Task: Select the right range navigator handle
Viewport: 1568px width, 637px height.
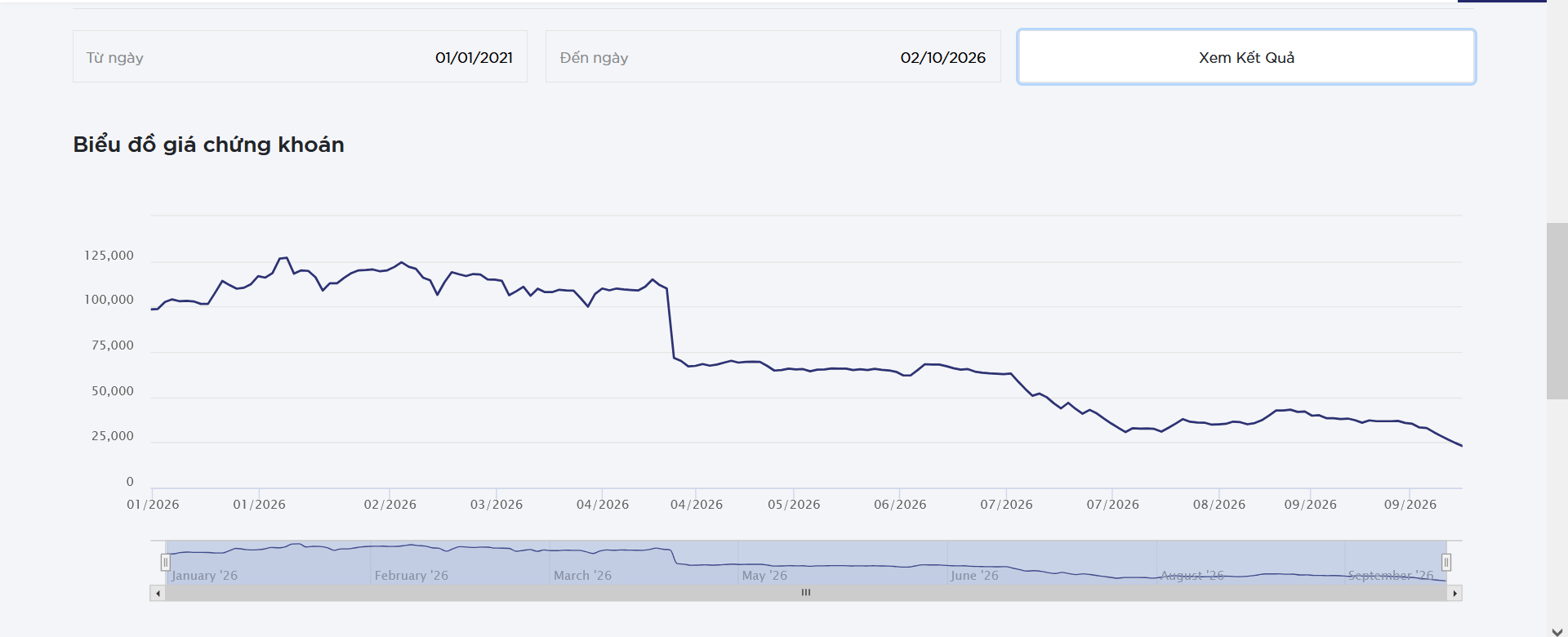Action: tap(1446, 562)
